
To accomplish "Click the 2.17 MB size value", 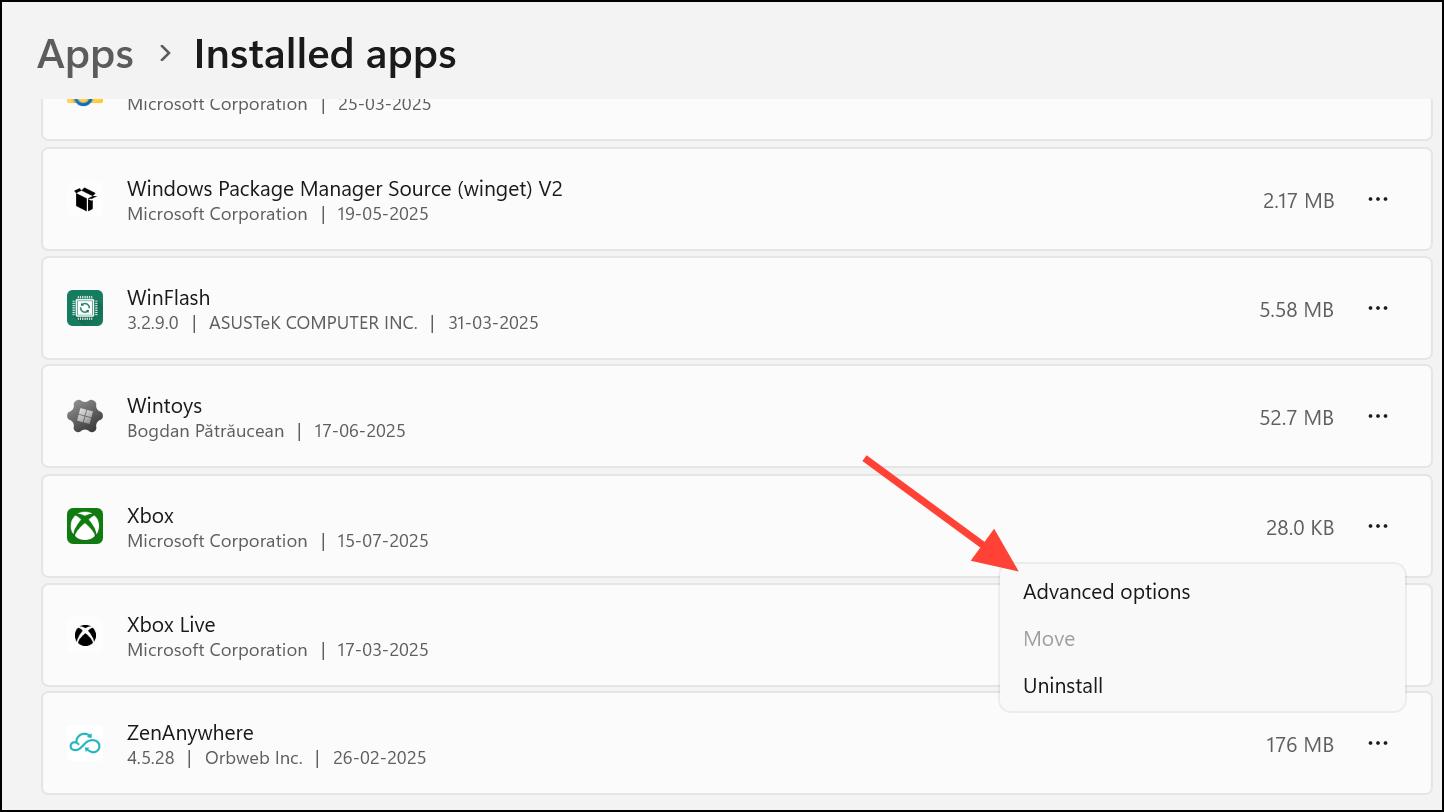I will click(1298, 201).
